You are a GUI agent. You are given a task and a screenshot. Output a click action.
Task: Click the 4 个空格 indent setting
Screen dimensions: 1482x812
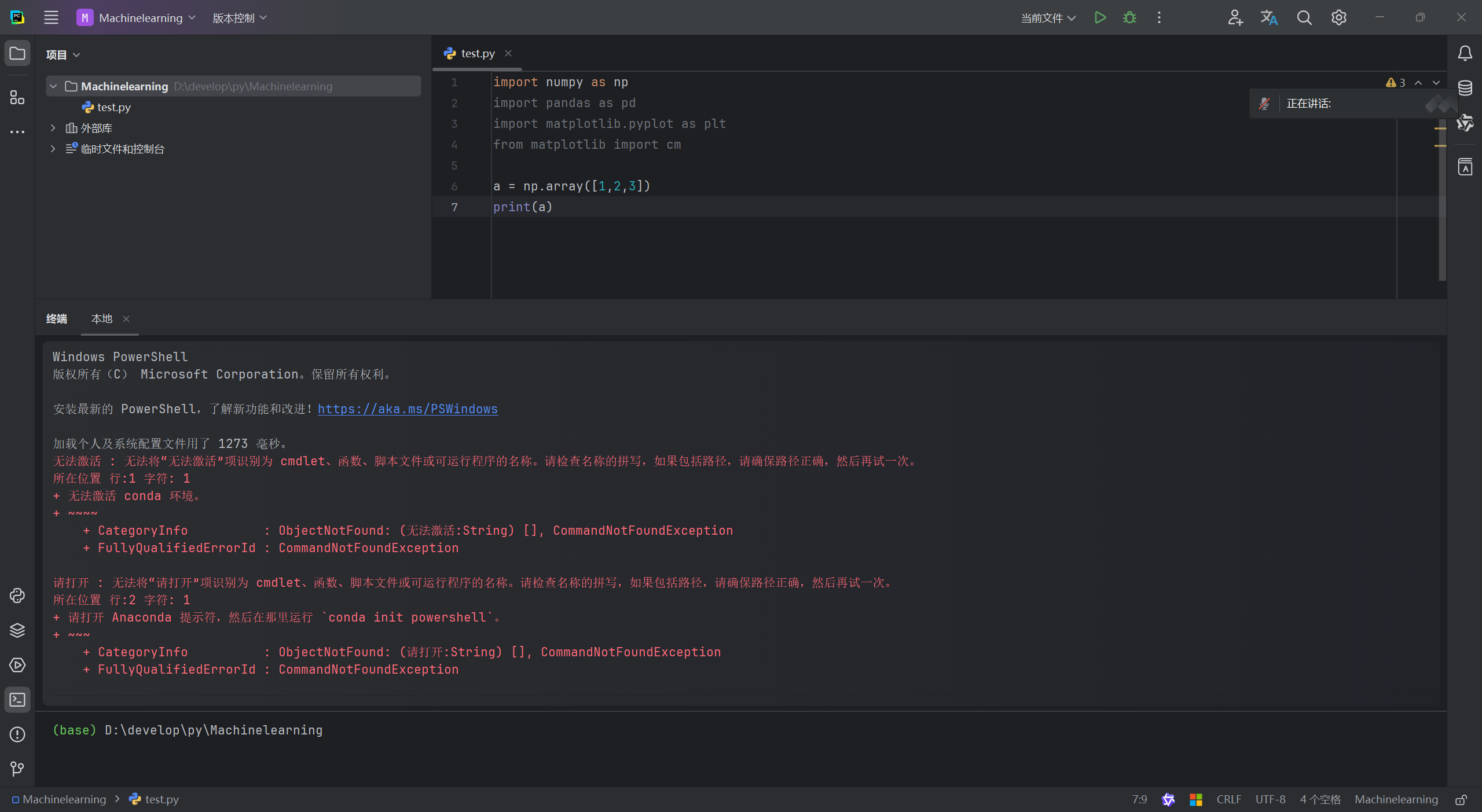1320,799
